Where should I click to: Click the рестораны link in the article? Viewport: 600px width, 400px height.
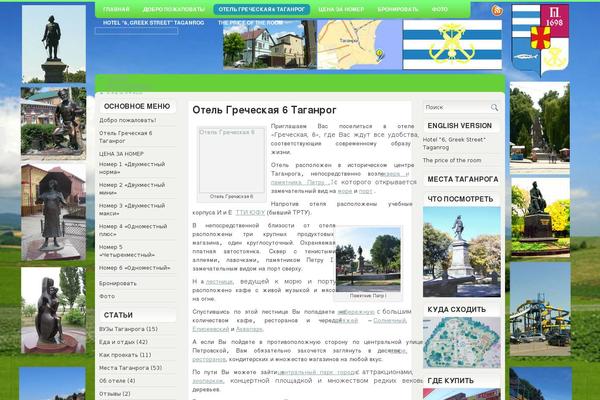pos(209,359)
